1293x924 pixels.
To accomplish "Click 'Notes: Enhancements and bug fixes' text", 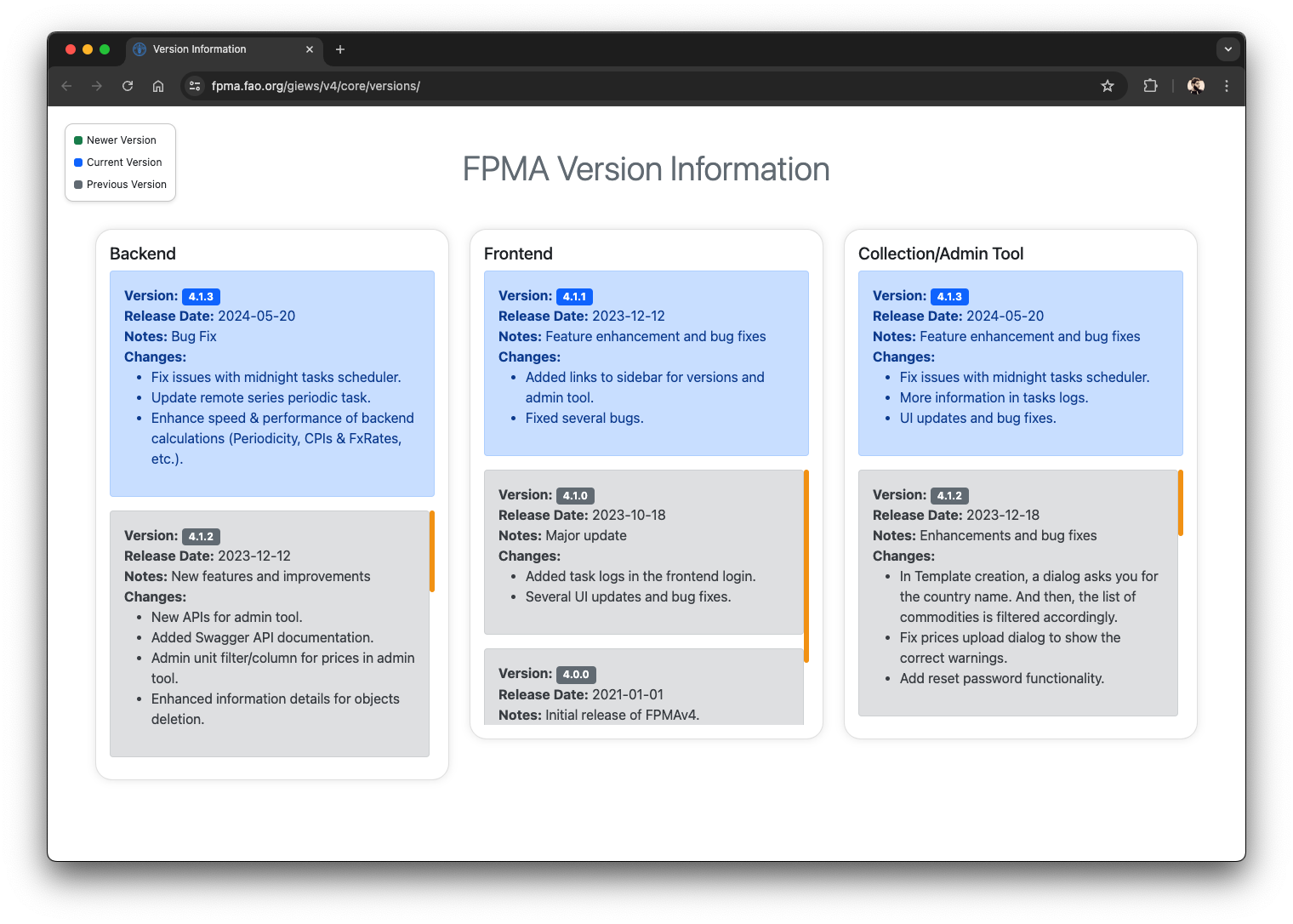I will (x=985, y=535).
